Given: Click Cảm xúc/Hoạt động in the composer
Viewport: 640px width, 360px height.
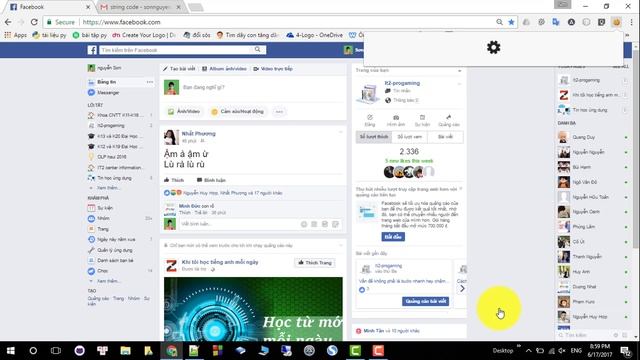Looking at the screenshot, I should (237, 111).
